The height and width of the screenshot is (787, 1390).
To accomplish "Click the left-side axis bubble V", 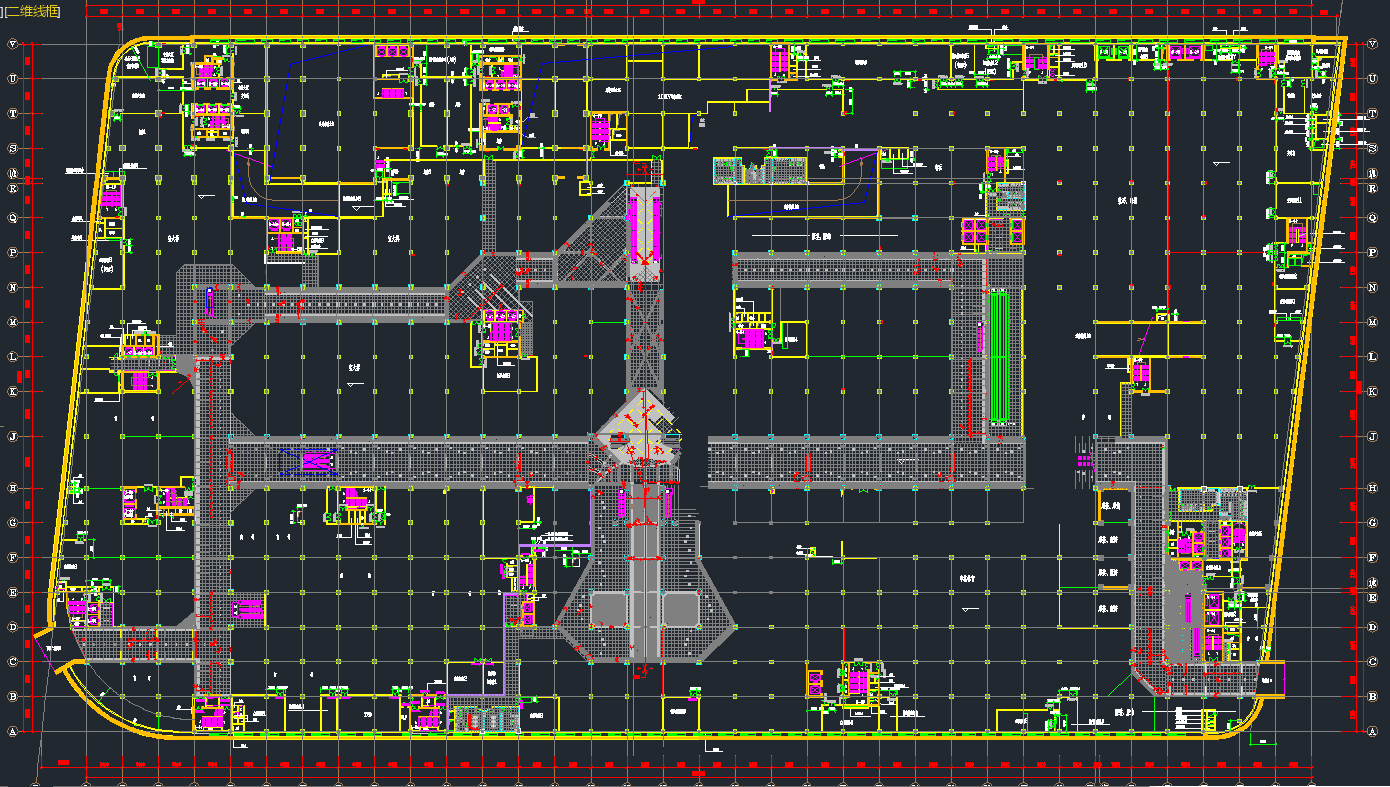I will tap(14, 45).
